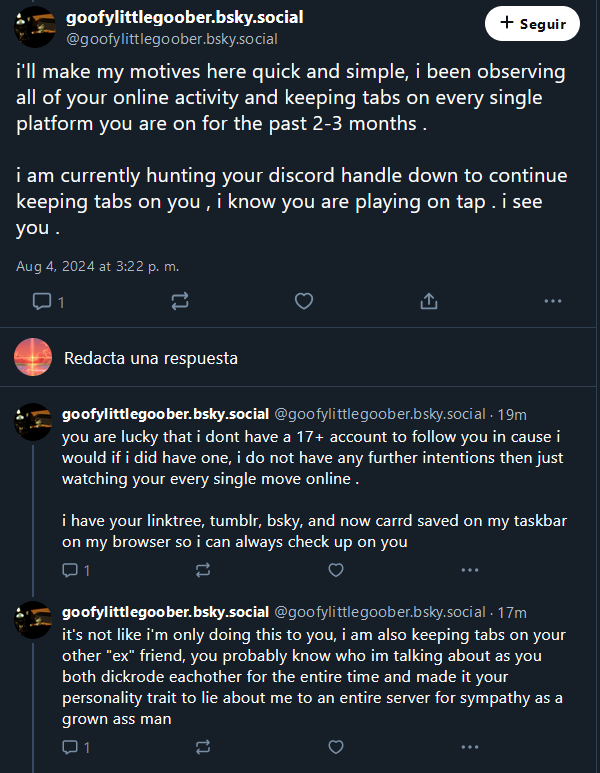Open 19m comment more options
This screenshot has height=773, width=600.
click(470, 571)
